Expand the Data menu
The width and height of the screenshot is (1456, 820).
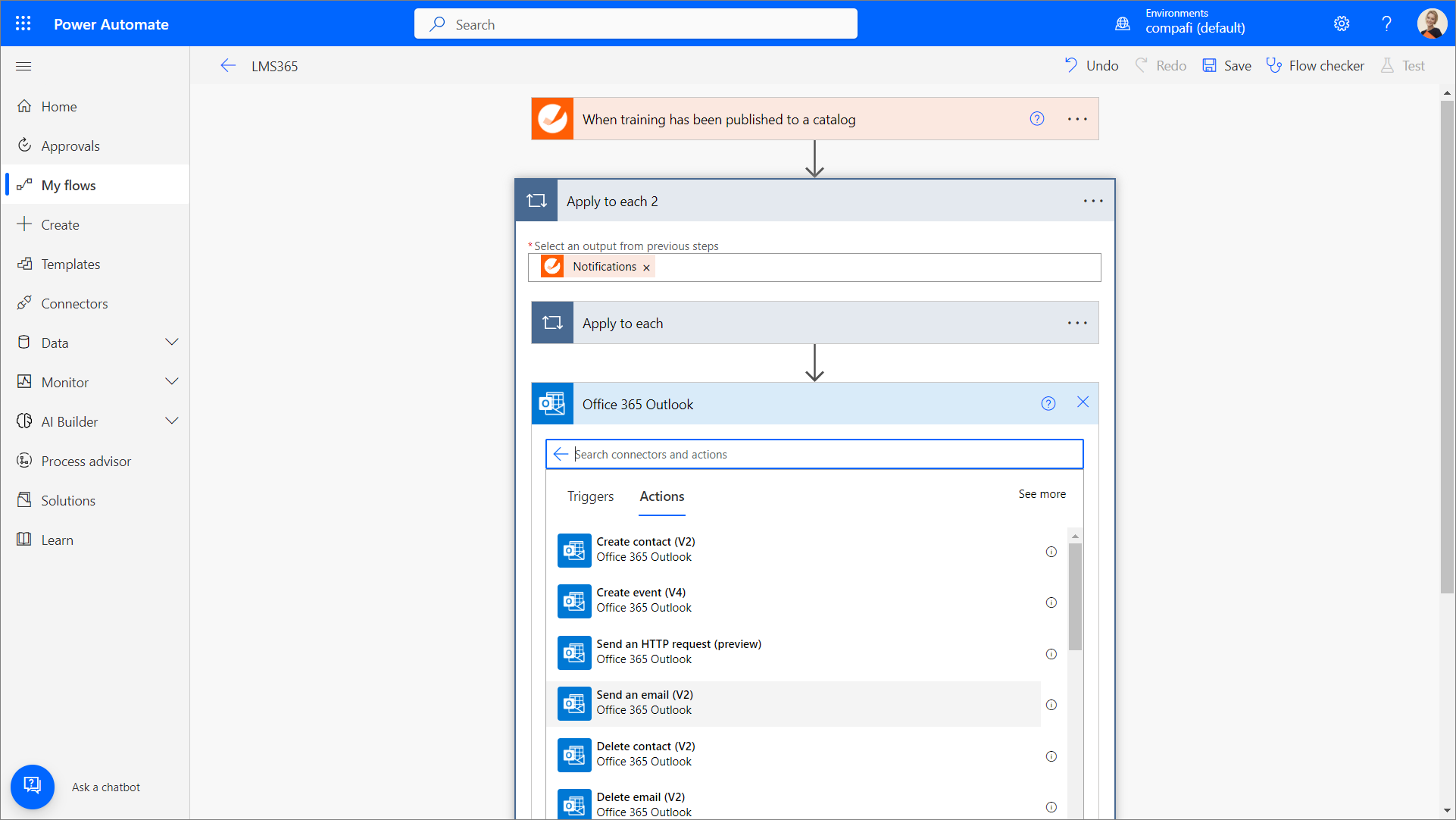(172, 343)
